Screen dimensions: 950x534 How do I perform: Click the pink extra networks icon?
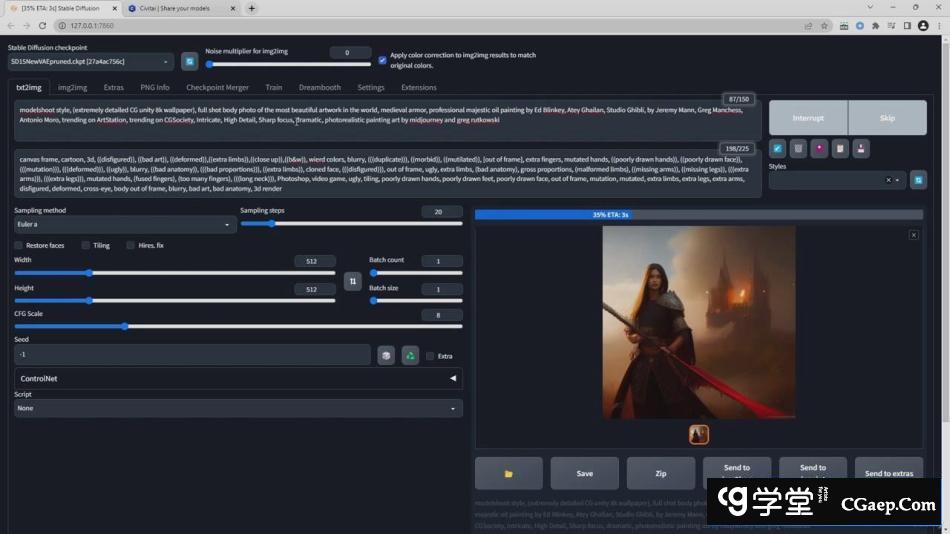point(819,148)
